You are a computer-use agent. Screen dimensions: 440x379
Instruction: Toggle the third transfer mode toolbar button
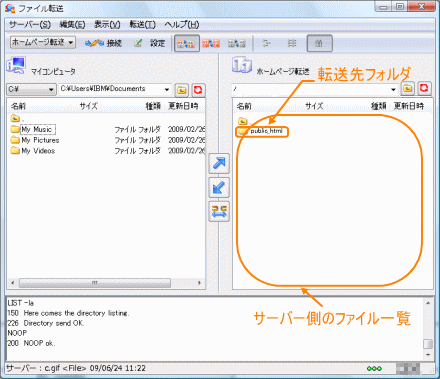tap(236, 43)
